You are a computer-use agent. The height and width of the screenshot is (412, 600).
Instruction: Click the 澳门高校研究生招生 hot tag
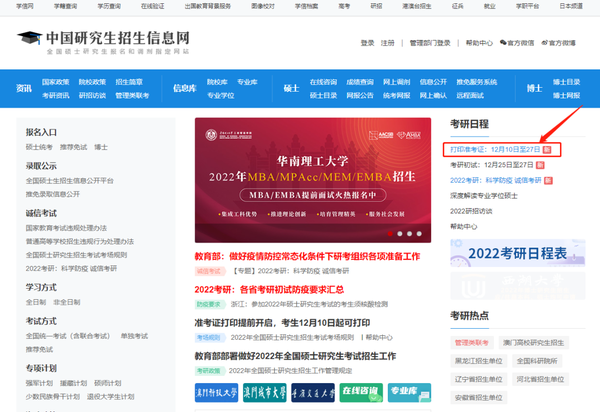tap(533, 342)
